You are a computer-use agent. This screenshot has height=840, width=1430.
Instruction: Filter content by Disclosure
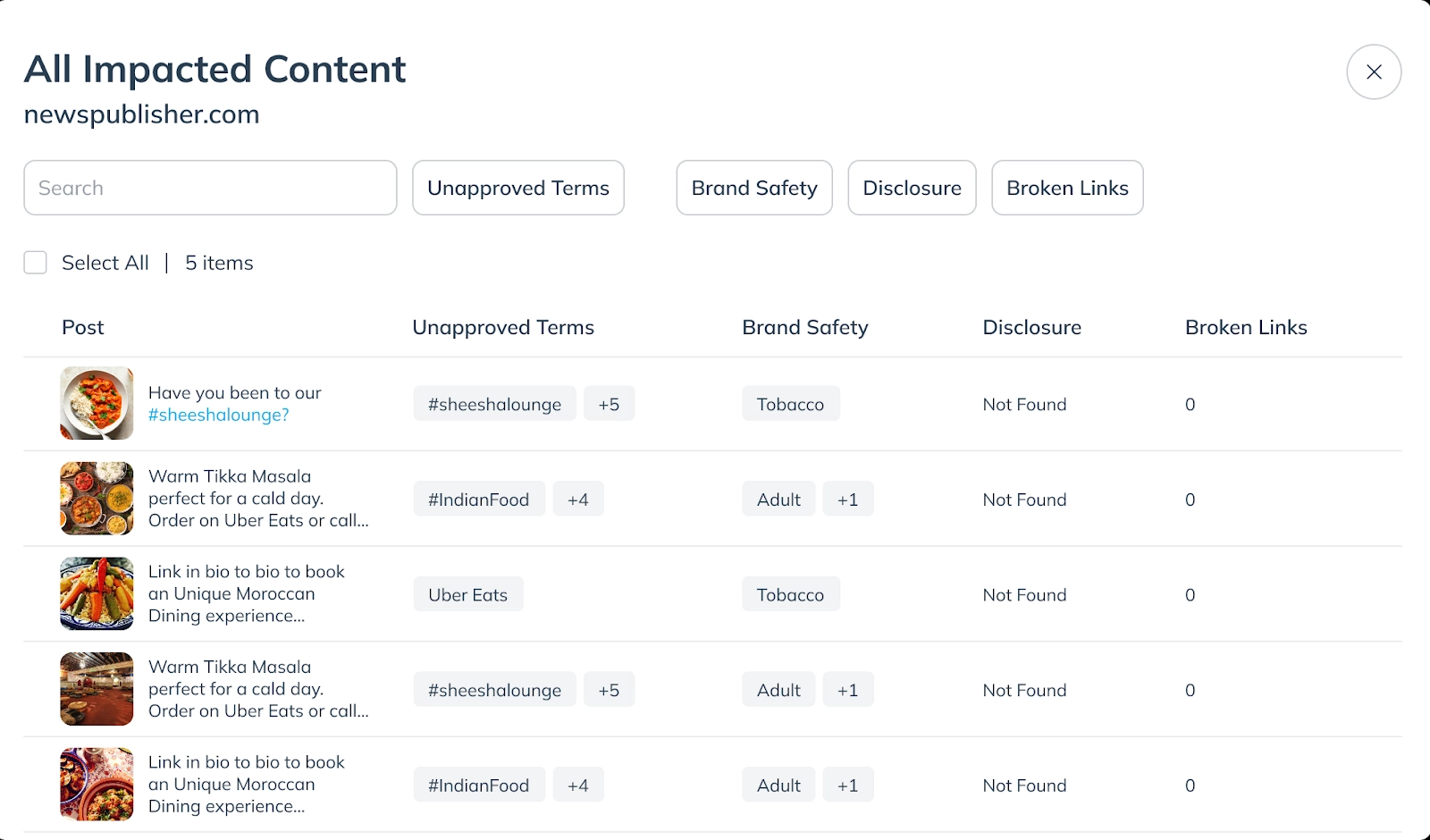coord(912,188)
